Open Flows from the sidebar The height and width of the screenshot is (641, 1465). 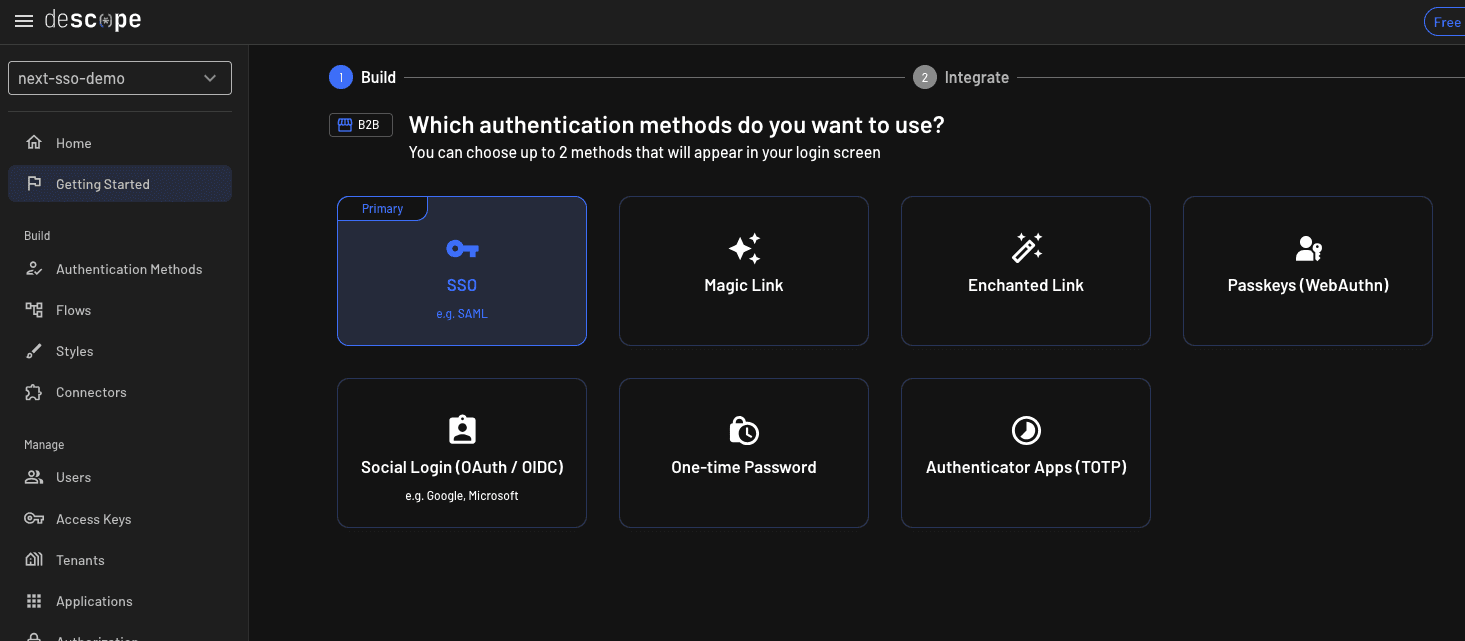[33, 310]
